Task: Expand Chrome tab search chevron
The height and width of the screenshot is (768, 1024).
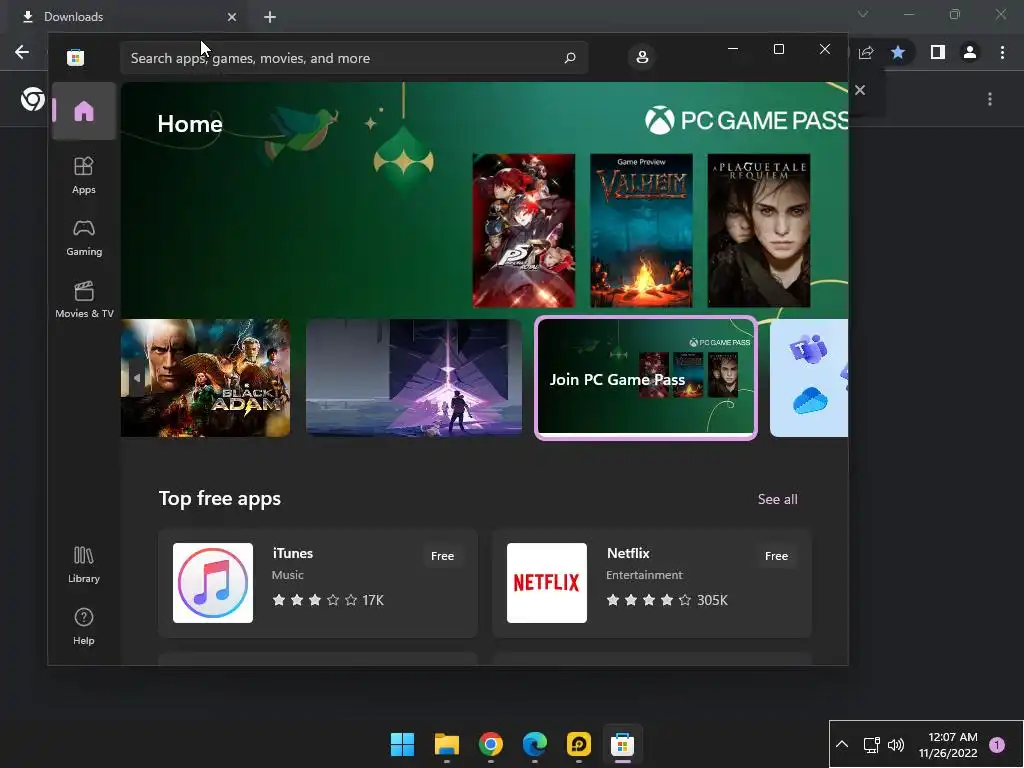Action: 863,14
